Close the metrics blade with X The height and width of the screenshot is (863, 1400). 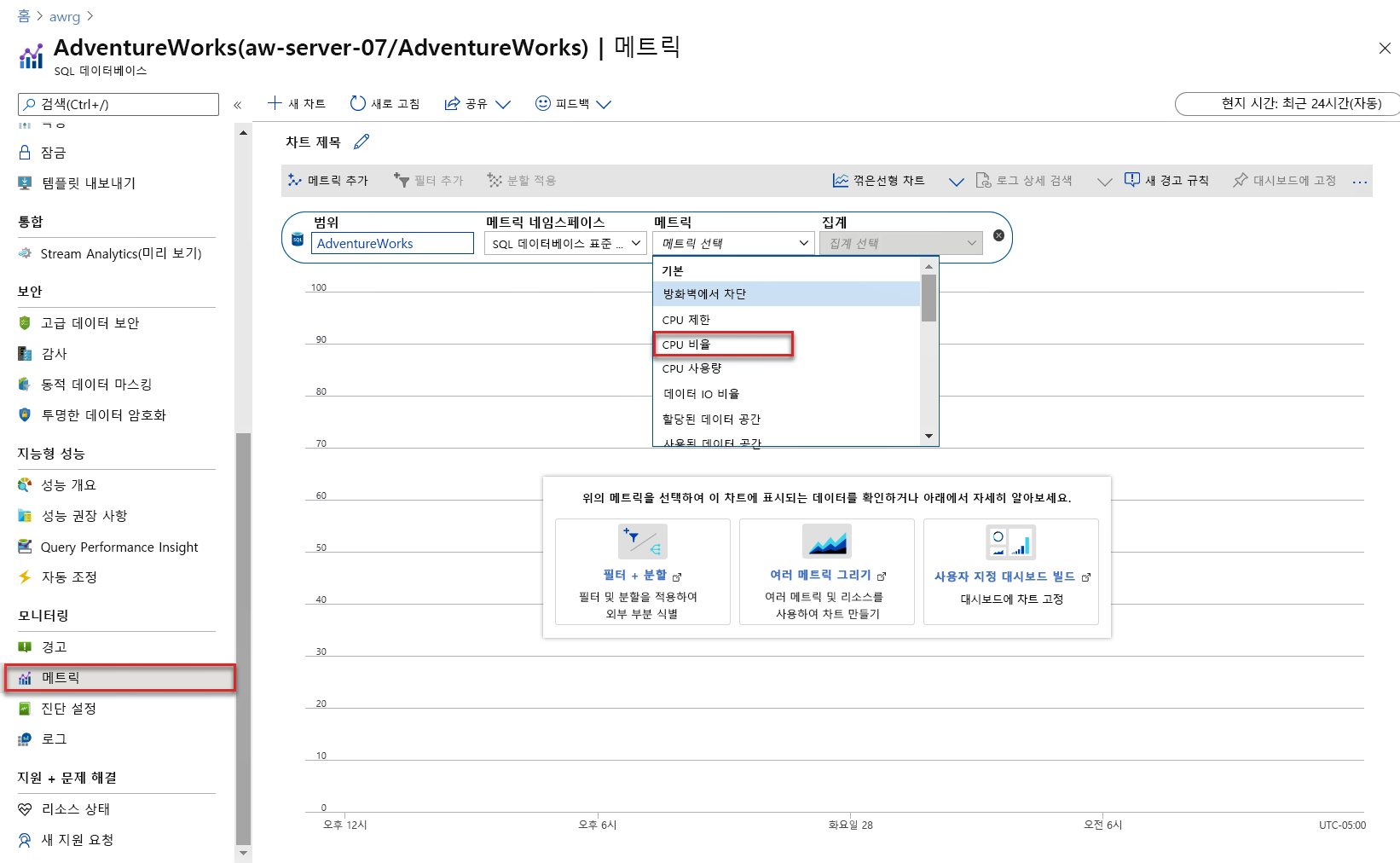1385,49
